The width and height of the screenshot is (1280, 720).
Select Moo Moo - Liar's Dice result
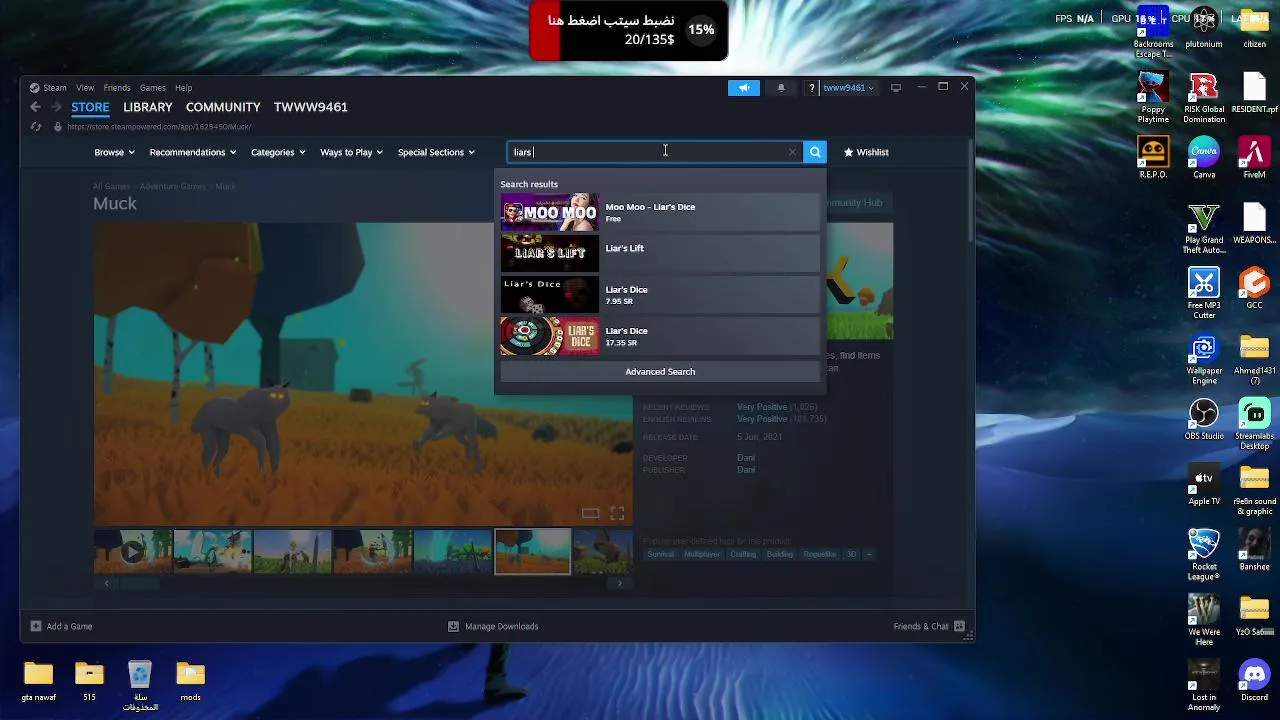tap(660, 212)
